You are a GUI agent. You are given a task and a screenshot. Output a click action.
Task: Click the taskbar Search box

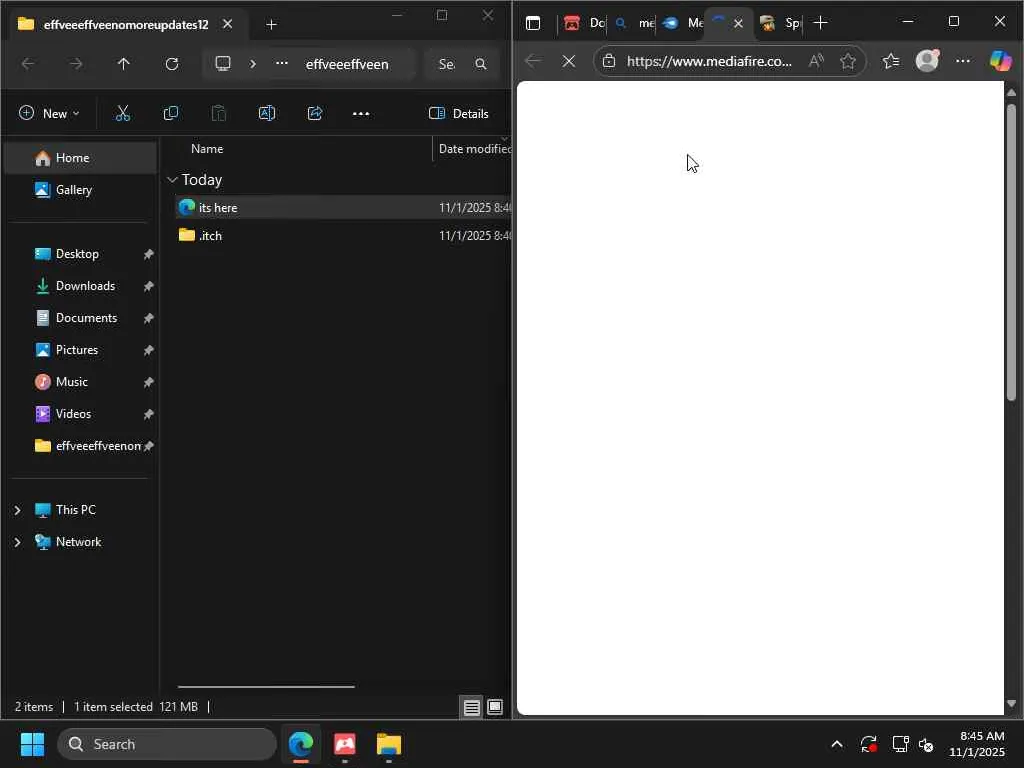click(167, 744)
